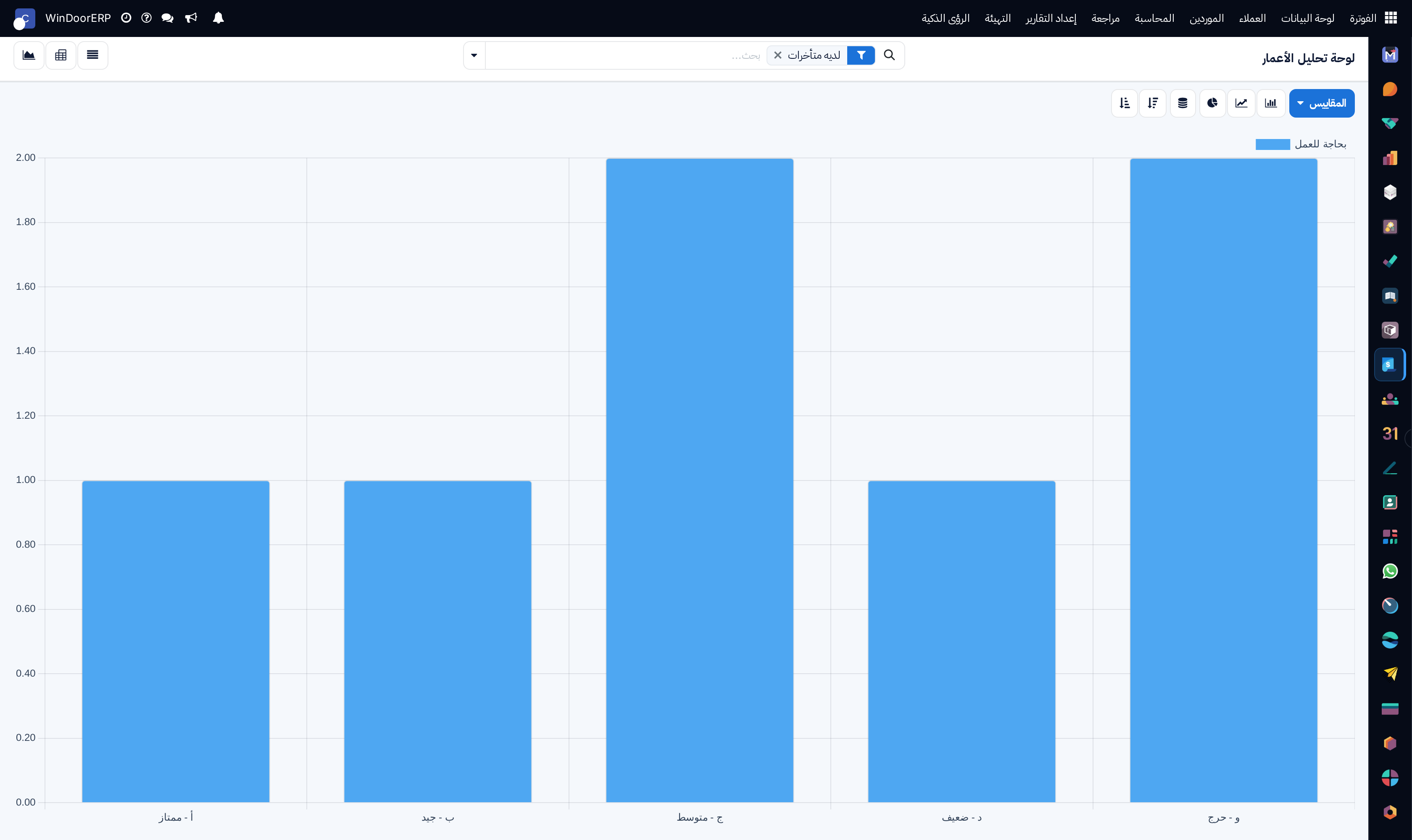Open the Calendar 31 app in sidebar
The height and width of the screenshot is (840, 1412).
click(1390, 433)
